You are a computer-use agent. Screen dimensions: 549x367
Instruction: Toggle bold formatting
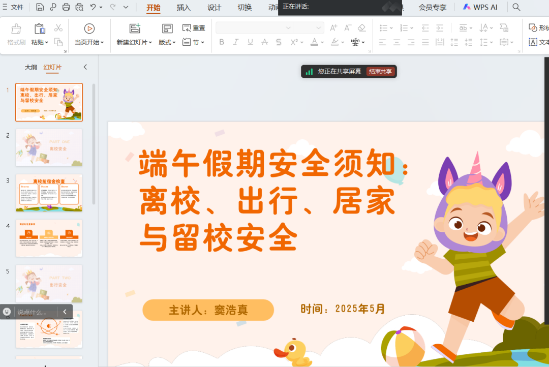pyautogui.click(x=222, y=42)
